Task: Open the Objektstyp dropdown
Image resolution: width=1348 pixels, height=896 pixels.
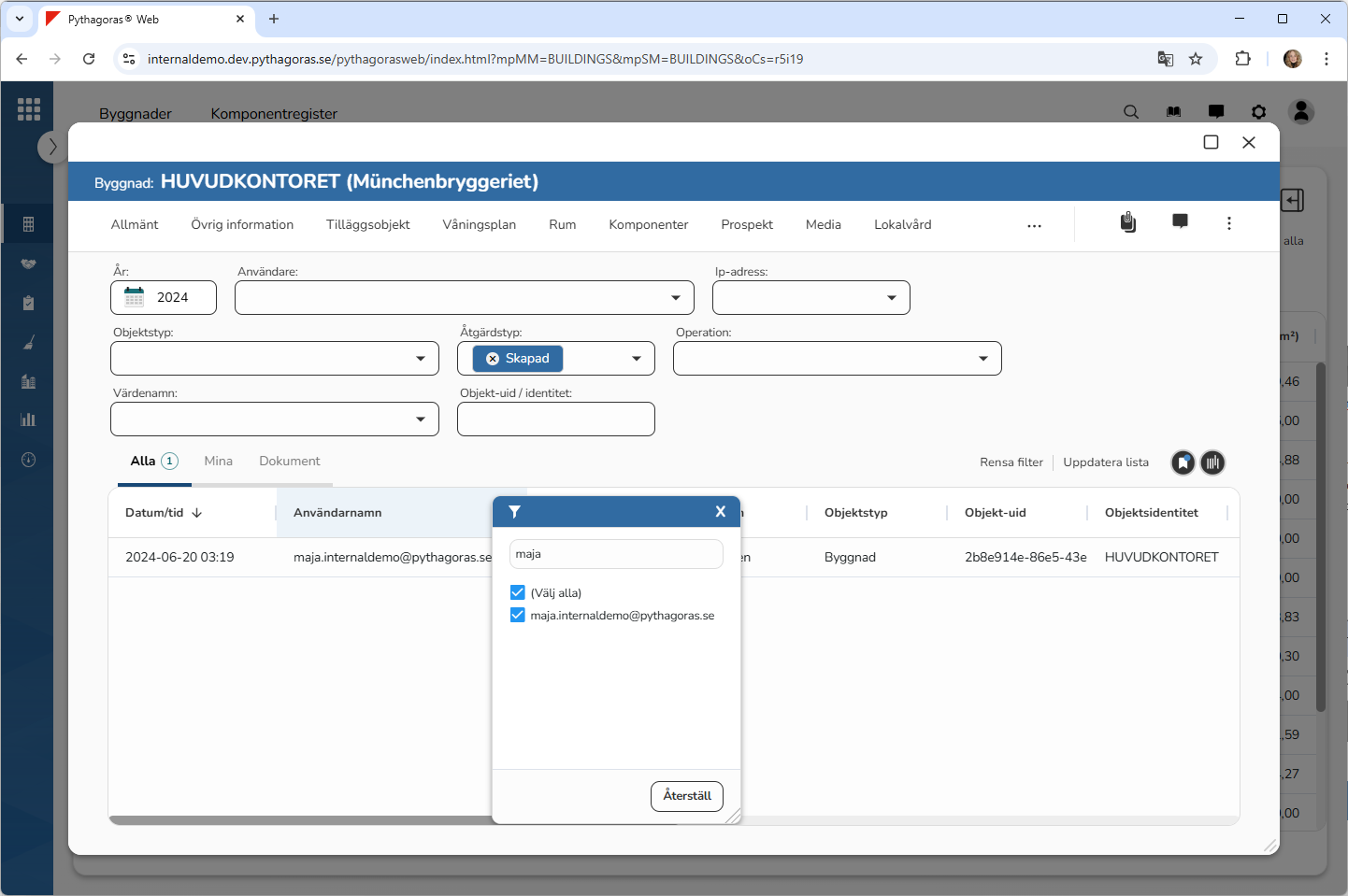Action: tap(420, 359)
